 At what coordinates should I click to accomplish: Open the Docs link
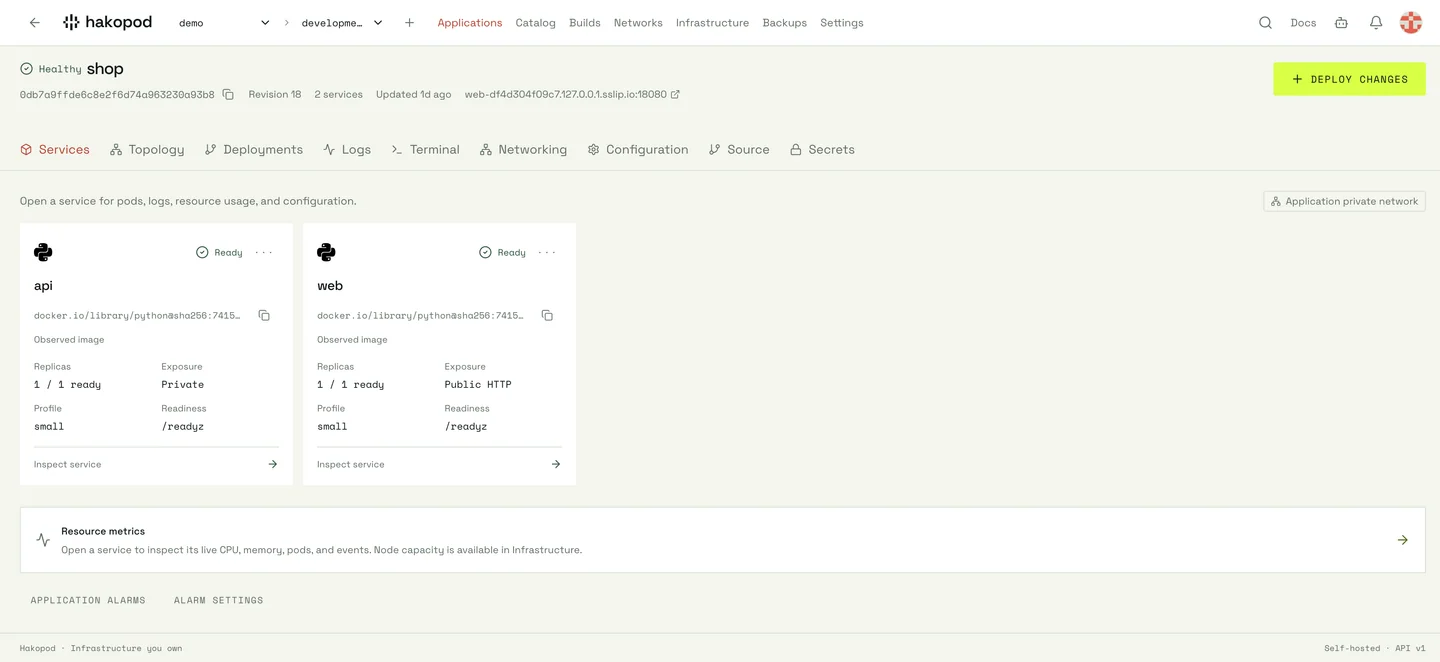(1303, 22)
